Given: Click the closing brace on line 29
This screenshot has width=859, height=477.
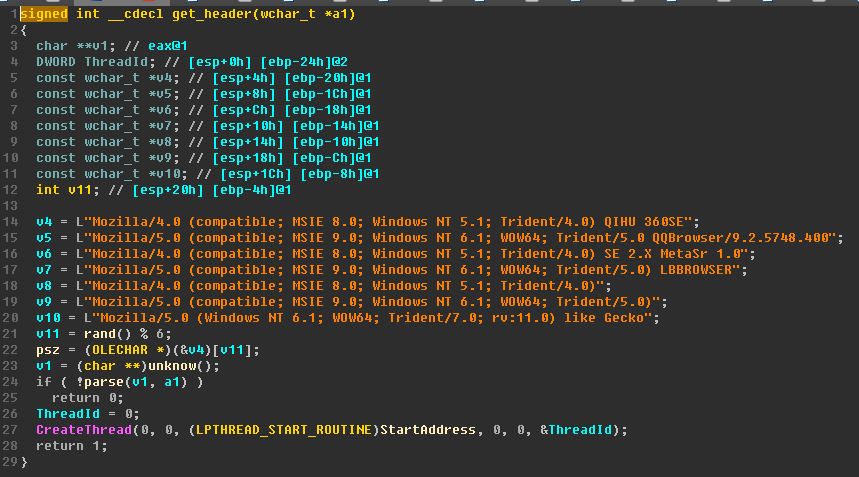Looking at the screenshot, I should coord(24,462).
